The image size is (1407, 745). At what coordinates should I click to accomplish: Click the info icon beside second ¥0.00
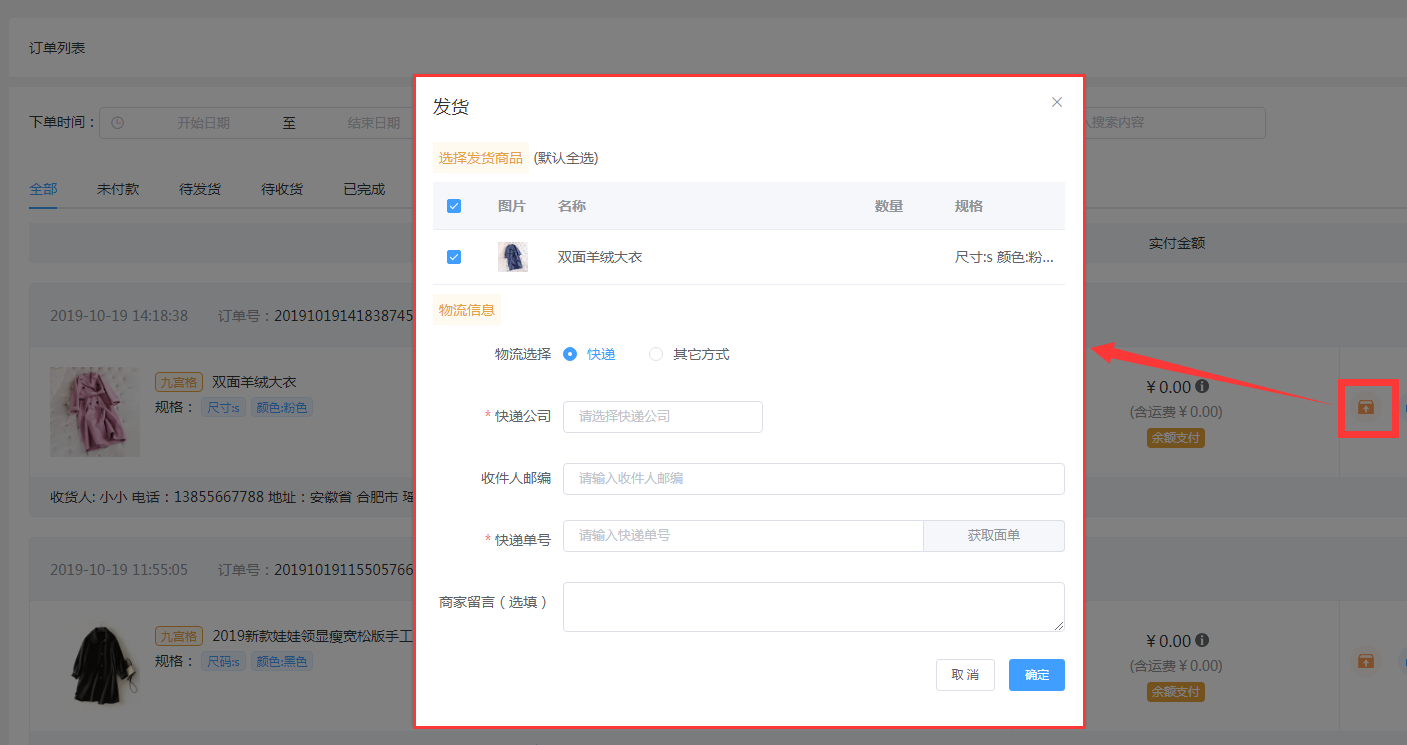(x=1202, y=640)
